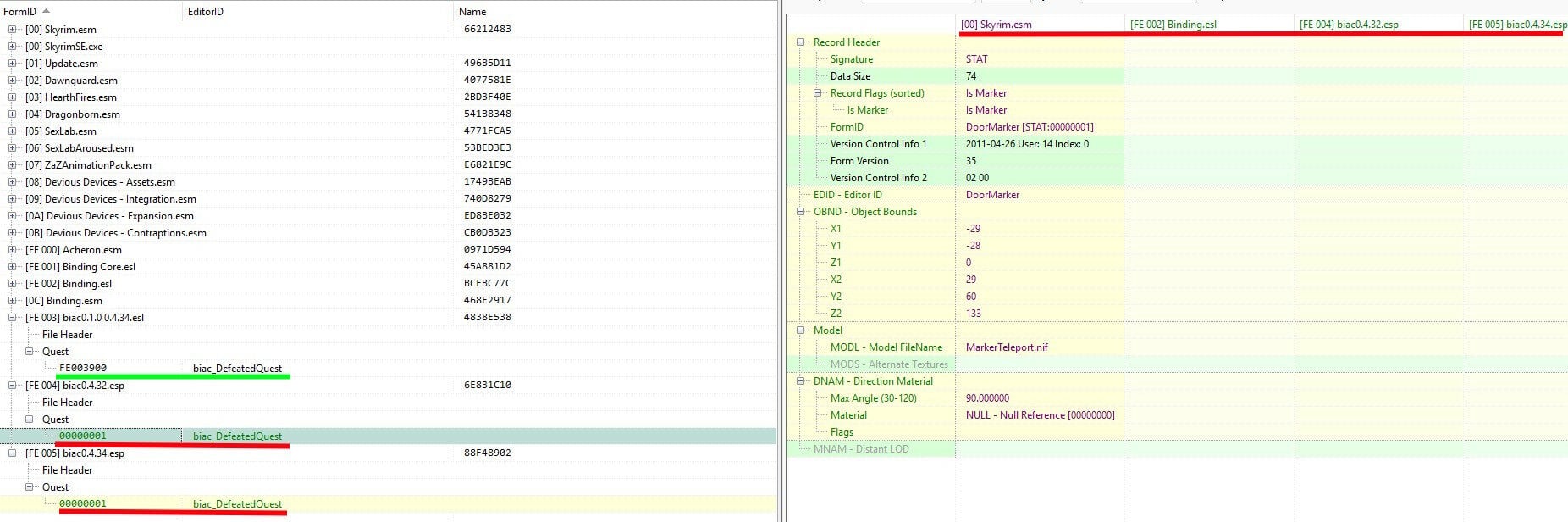Sort by the Name column header
Image resolution: width=1568 pixels, height=522 pixels.
pyautogui.click(x=615, y=11)
